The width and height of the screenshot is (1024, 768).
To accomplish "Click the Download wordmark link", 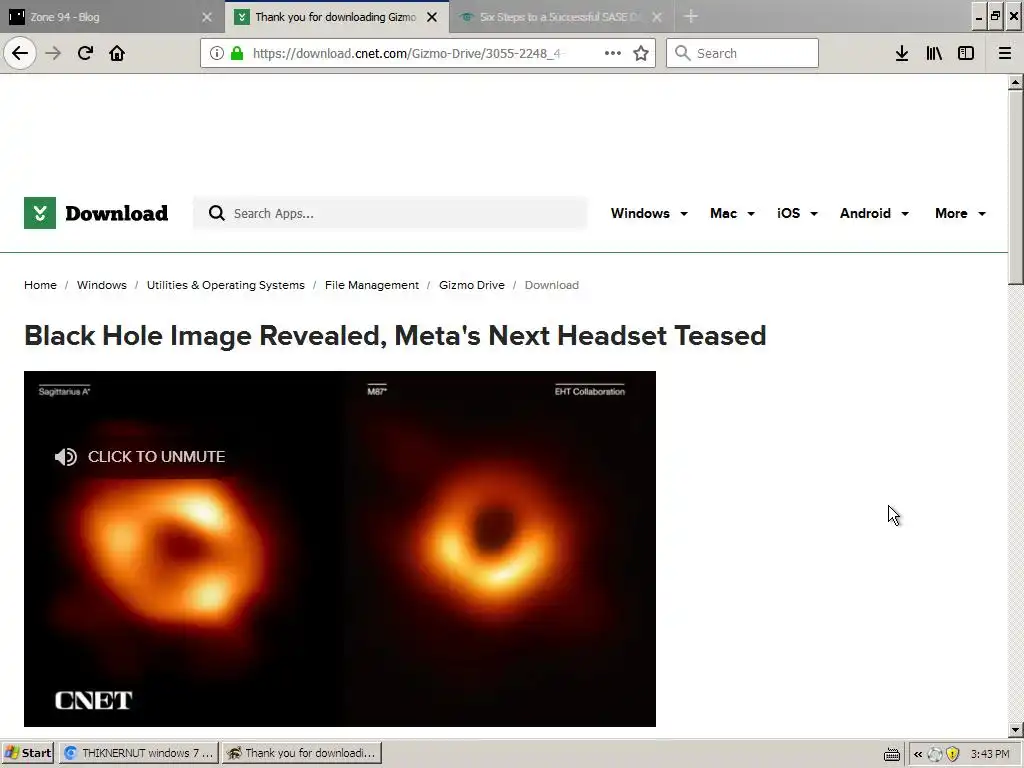I will pyautogui.click(x=116, y=213).
